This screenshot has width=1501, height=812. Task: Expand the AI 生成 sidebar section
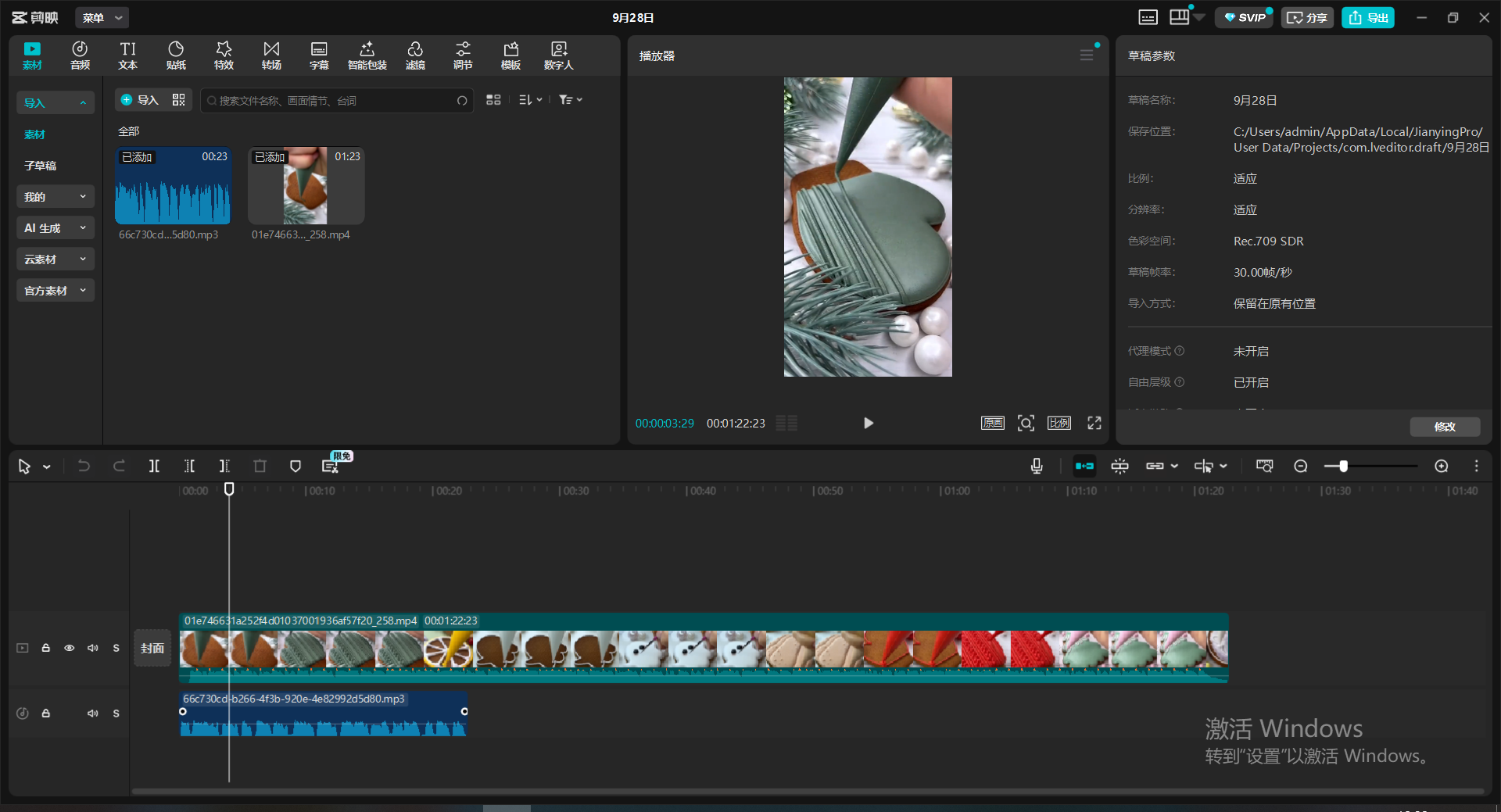click(56, 227)
